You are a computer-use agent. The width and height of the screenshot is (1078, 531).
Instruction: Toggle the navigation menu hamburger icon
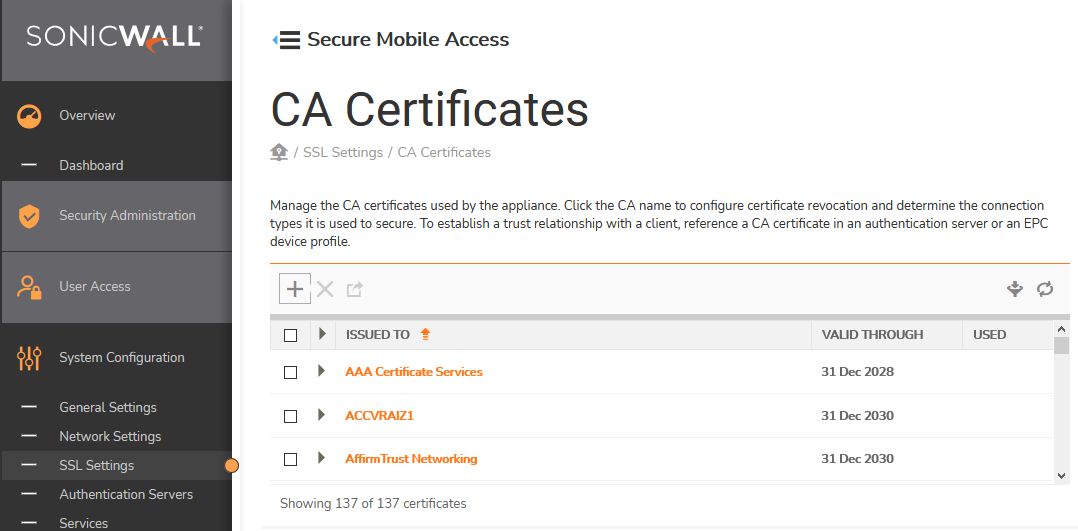288,40
